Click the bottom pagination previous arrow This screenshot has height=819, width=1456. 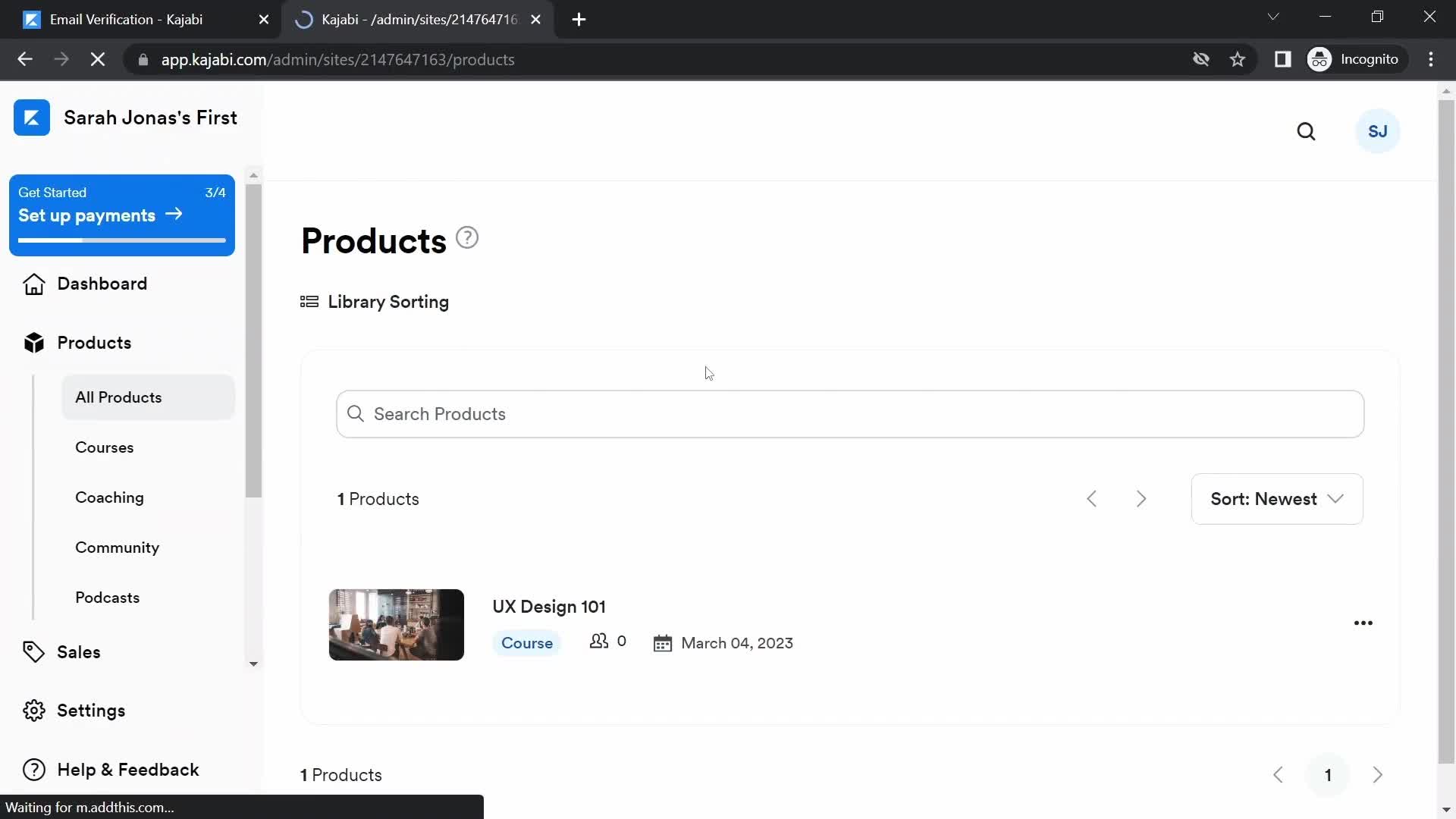tap(1278, 775)
